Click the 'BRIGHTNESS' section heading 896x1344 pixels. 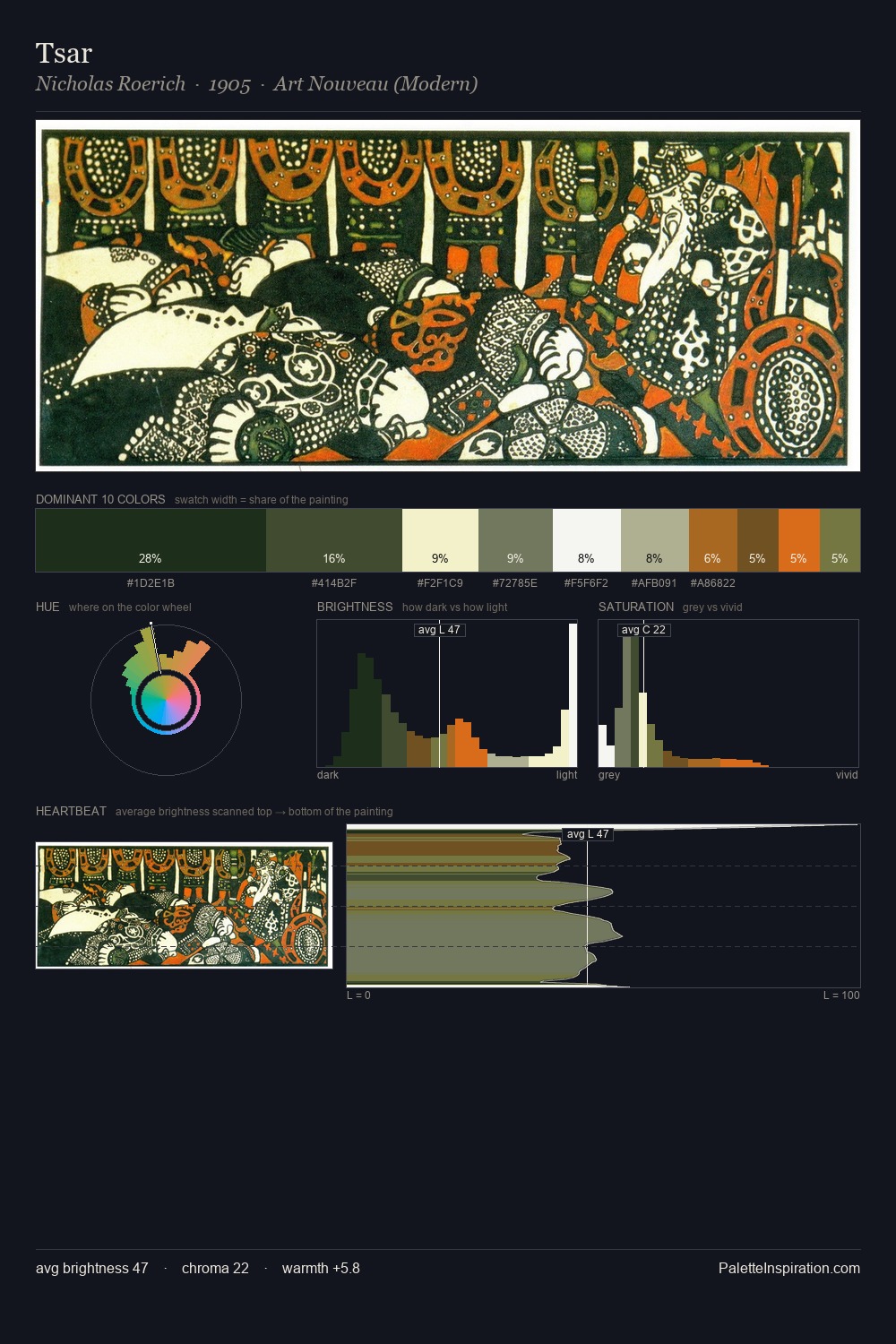pyautogui.click(x=355, y=607)
